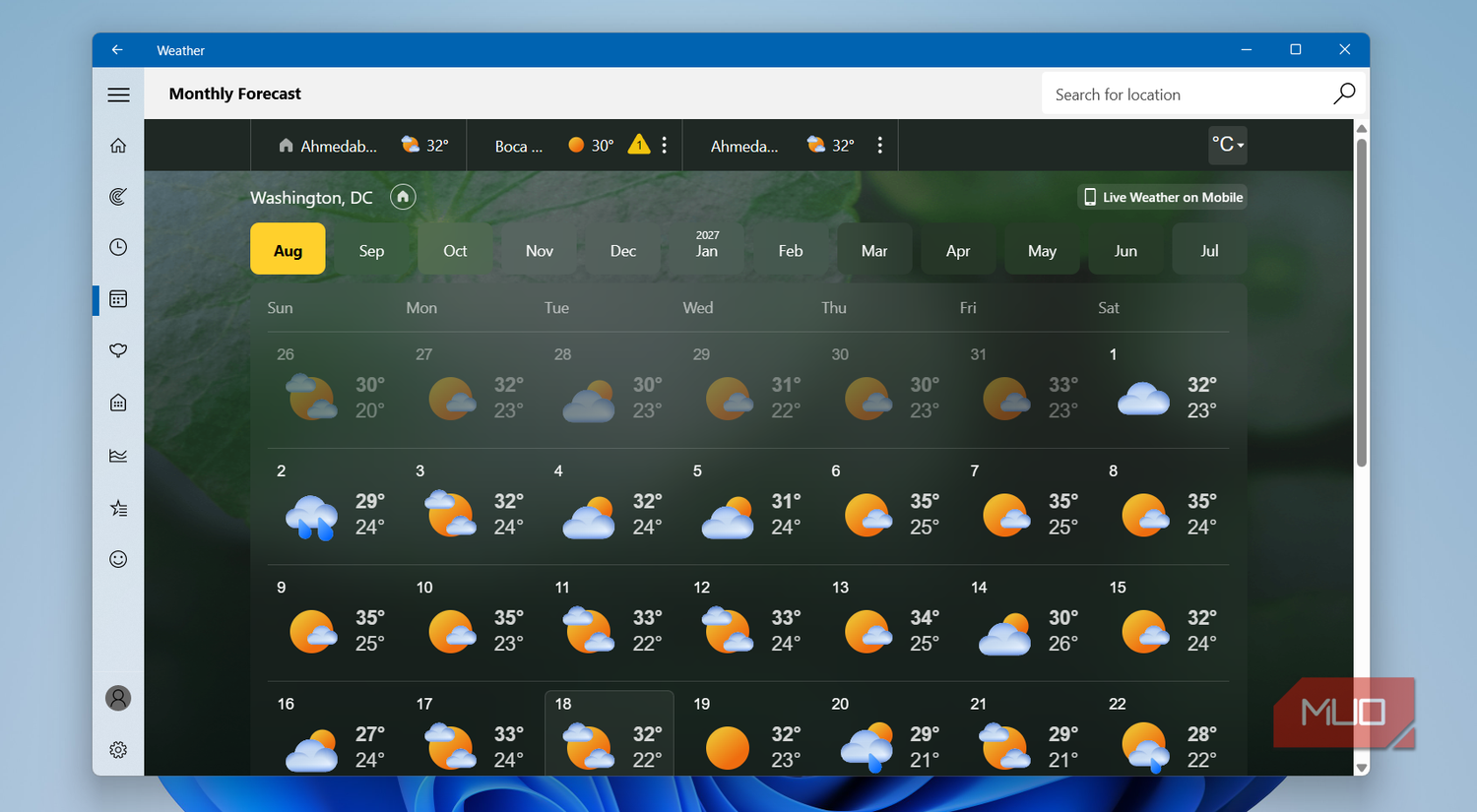Select the Jul month tab
This screenshot has height=812, width=1477.
[x=1209, y=249]
